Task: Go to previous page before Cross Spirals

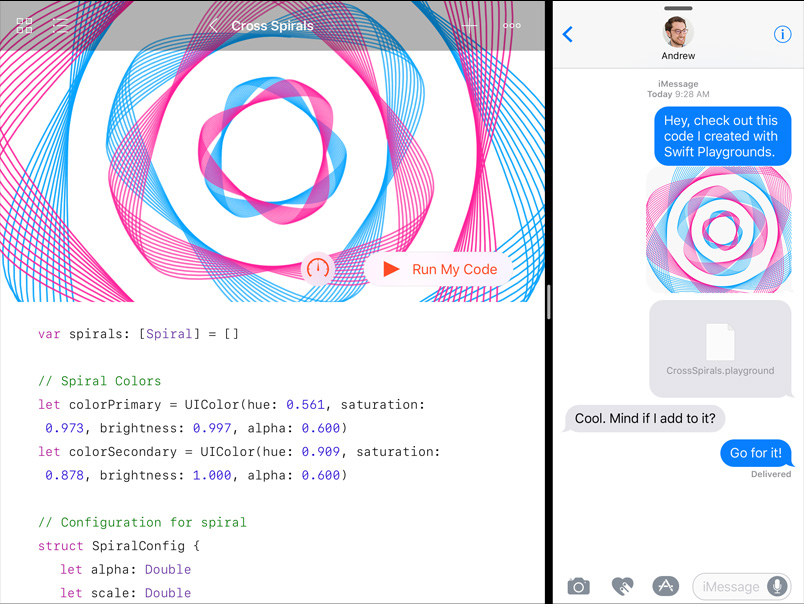Action: click(x=214, y=26)
